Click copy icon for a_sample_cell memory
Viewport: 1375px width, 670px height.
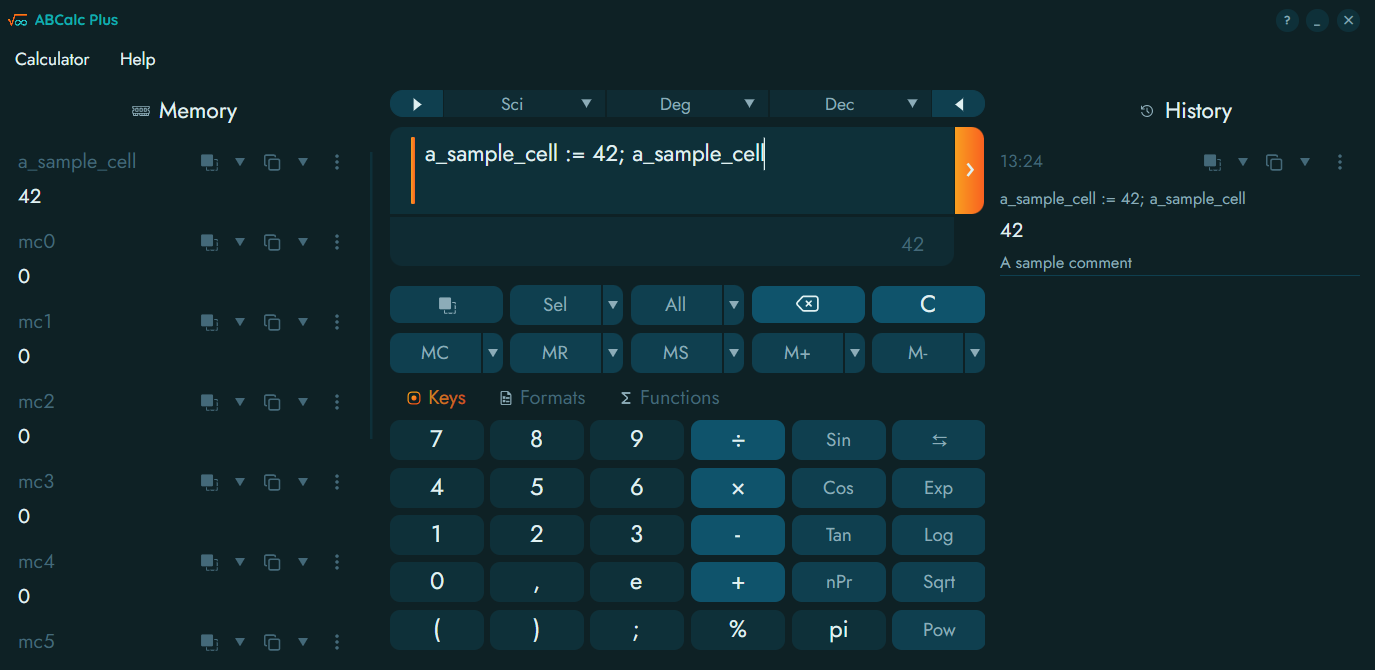pos(271,162)
